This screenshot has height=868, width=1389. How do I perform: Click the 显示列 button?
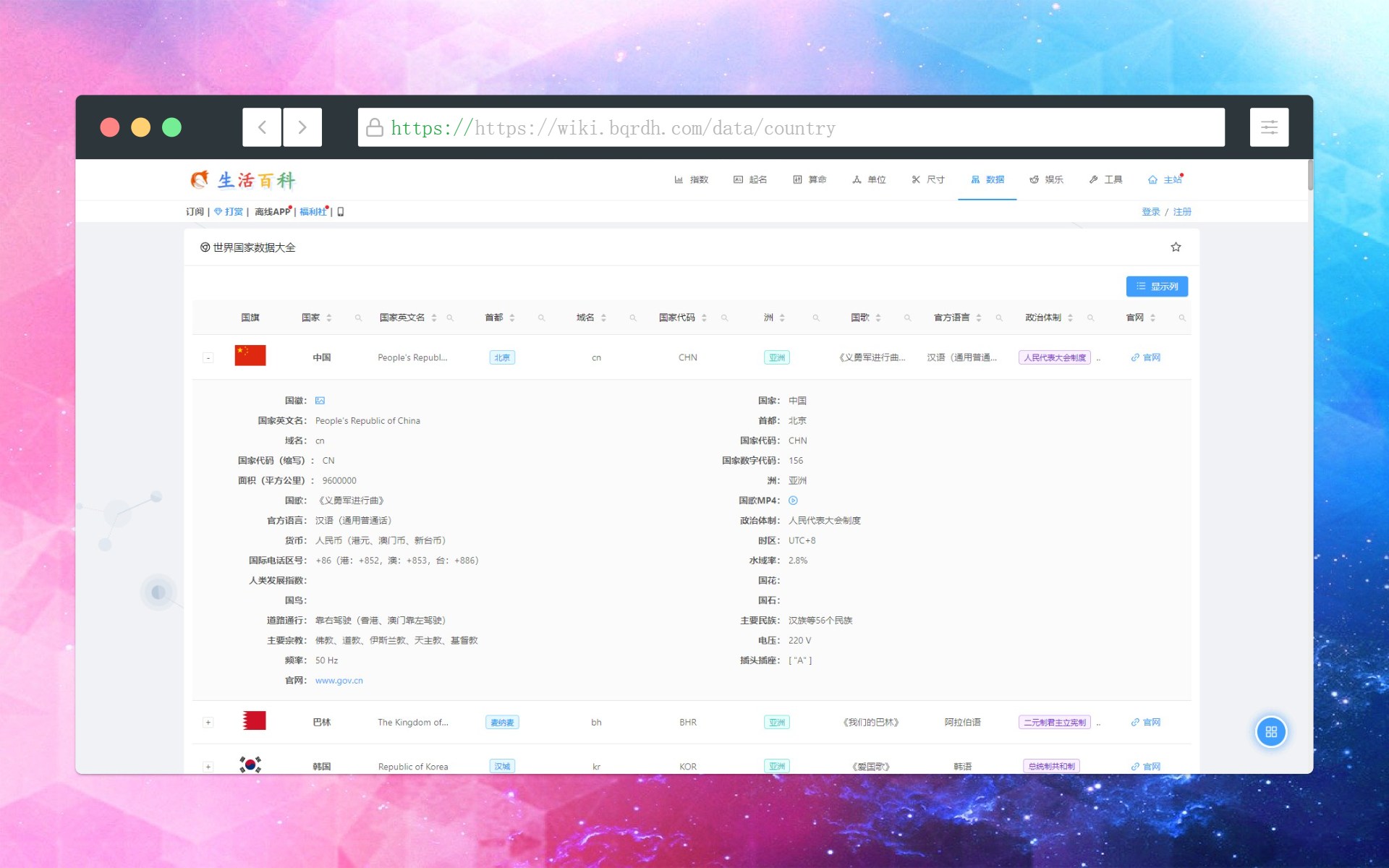coord(1157,286)
